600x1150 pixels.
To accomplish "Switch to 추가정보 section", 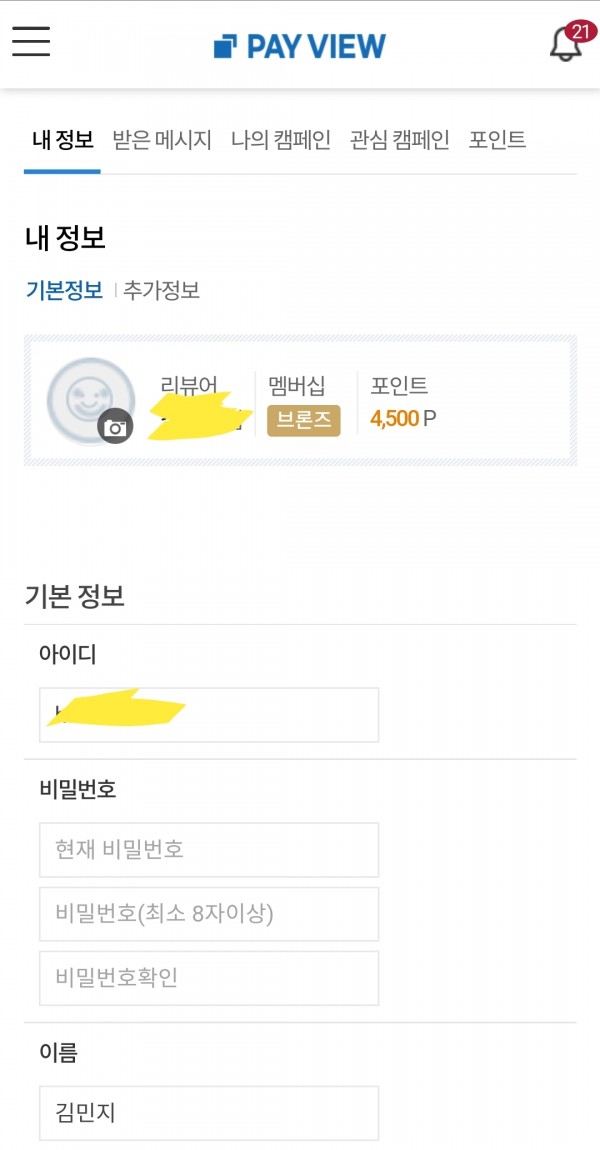I will 161,291.
